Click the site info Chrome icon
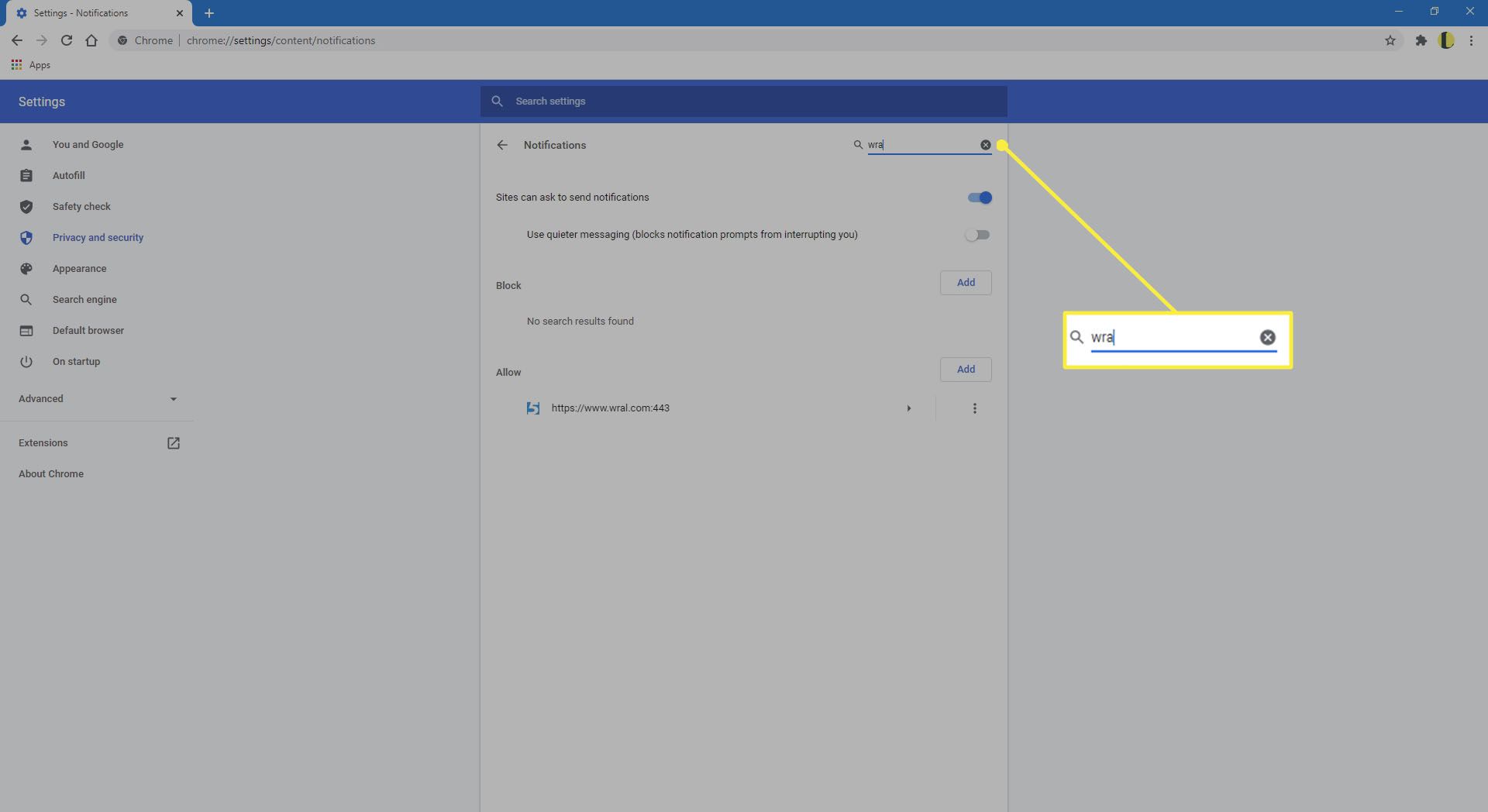 point(122,40)
